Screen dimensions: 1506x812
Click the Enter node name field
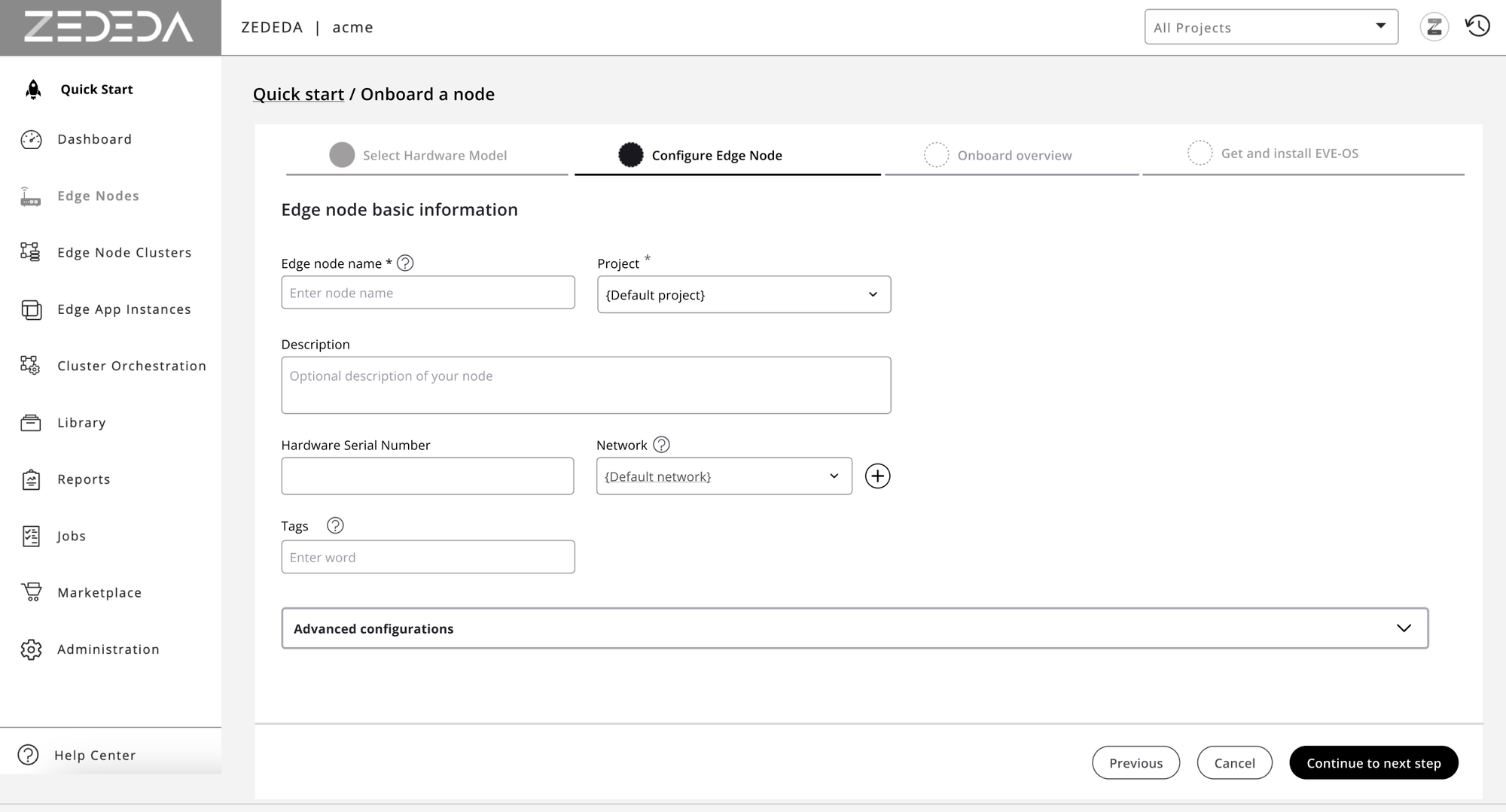click(x=428, y=293)
